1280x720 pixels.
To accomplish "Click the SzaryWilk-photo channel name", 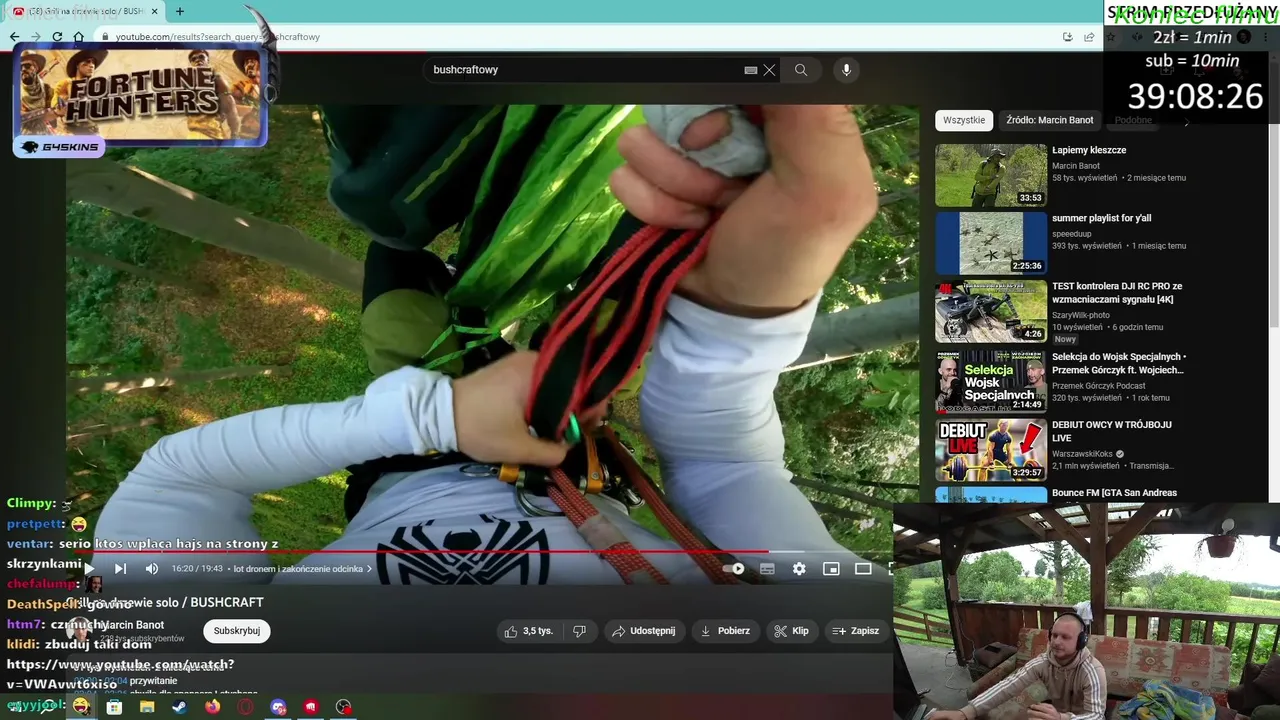I will (x=1081, y=315).
